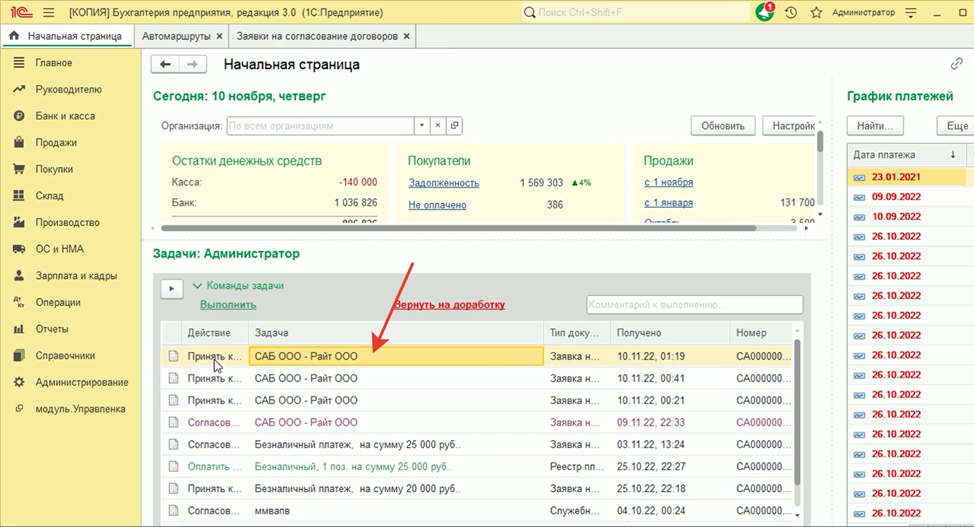Viewport: 974px width, 527px height.
Task: Click the Комментарий к выполнению input field
Action: (694, 305)
